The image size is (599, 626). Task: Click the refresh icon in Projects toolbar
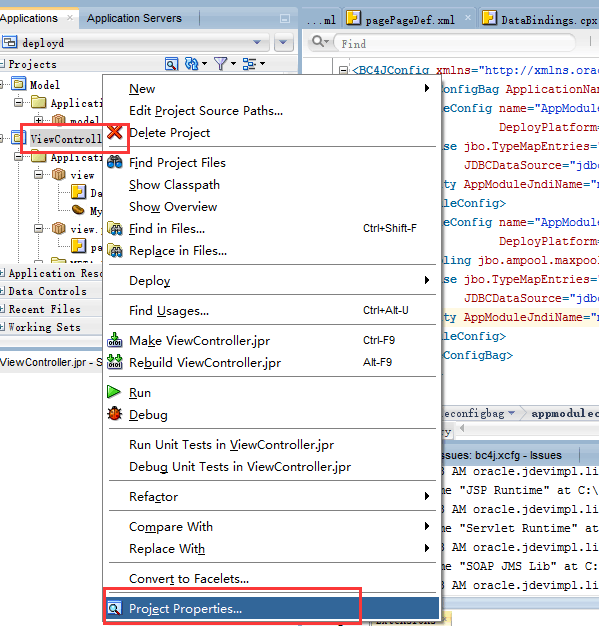192,63
